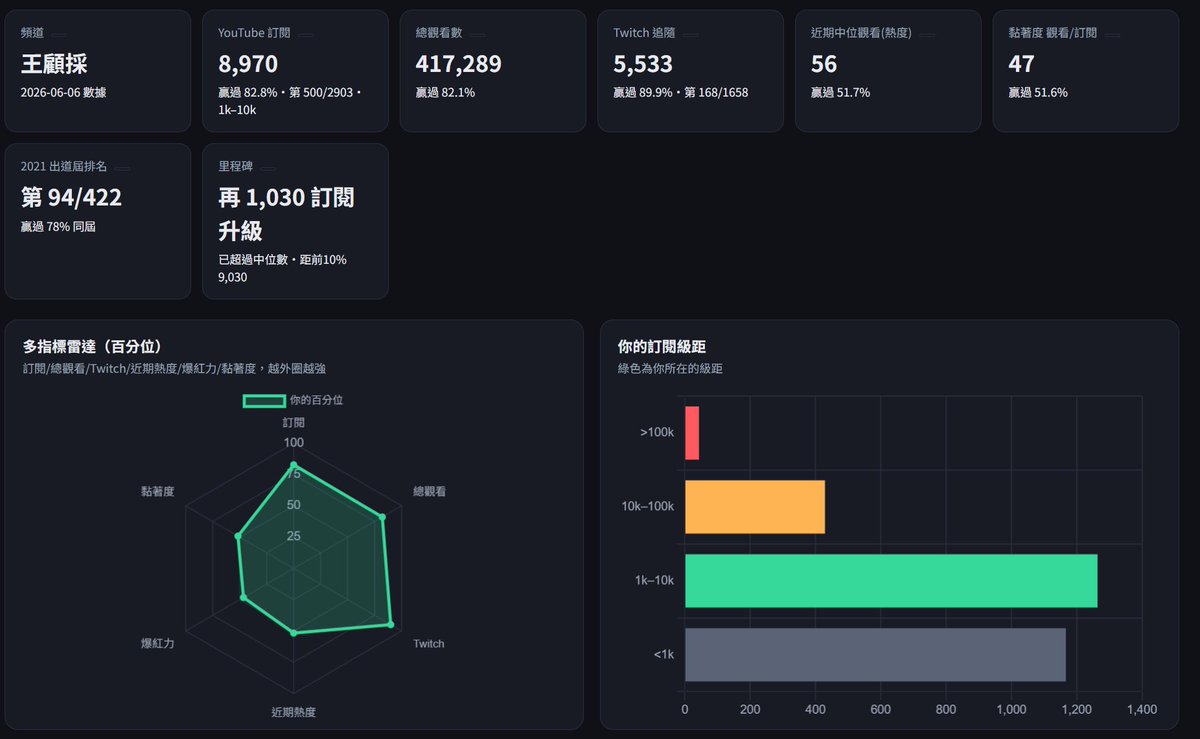Click the radar Twitch axis label
This screenshot has width=1200, height=739.
coord(429,644)
